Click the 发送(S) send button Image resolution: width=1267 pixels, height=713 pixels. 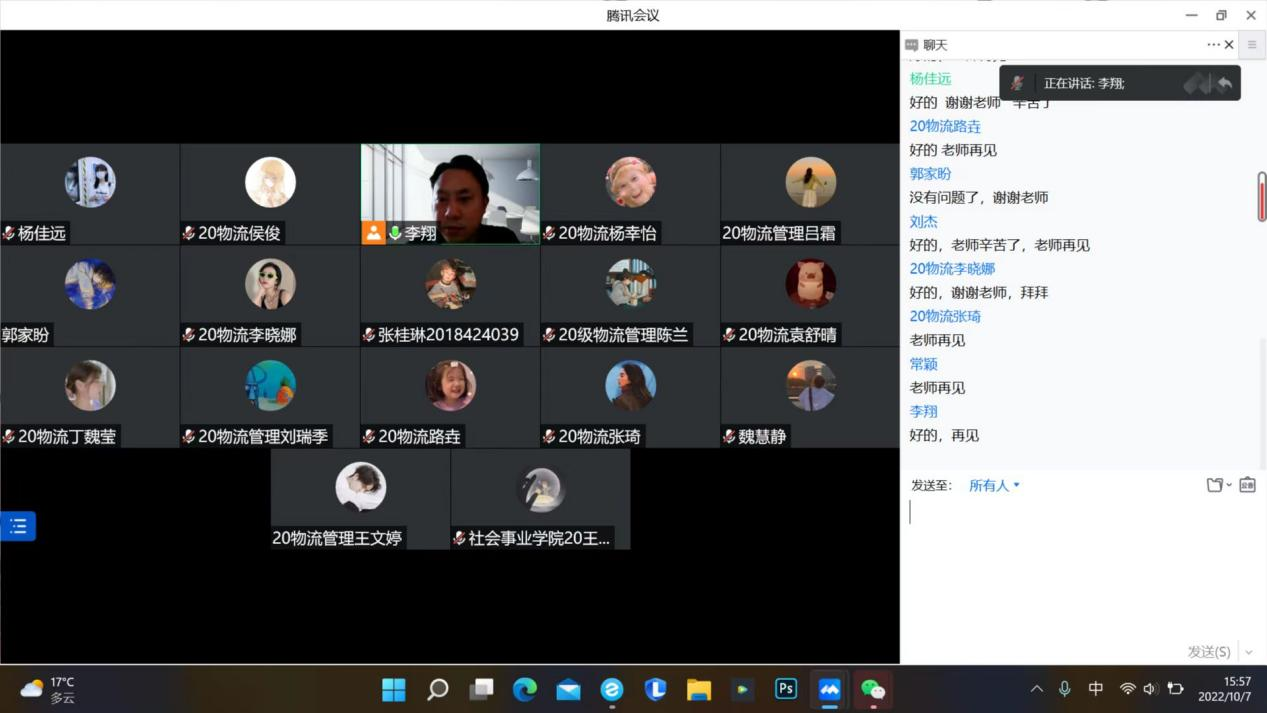(x=1208, y=652)
